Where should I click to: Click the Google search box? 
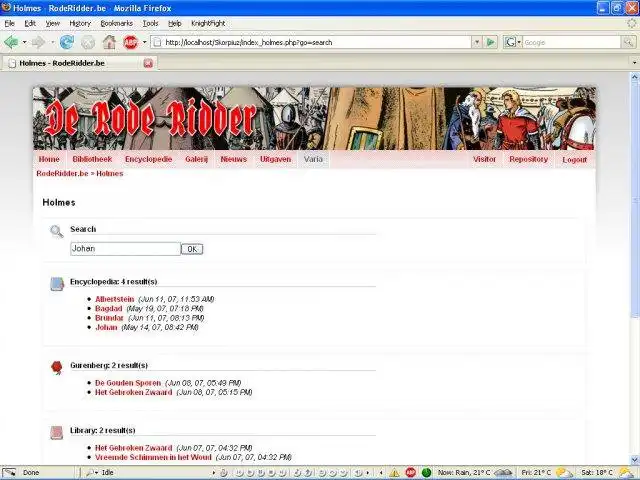(x=571, y=42)
